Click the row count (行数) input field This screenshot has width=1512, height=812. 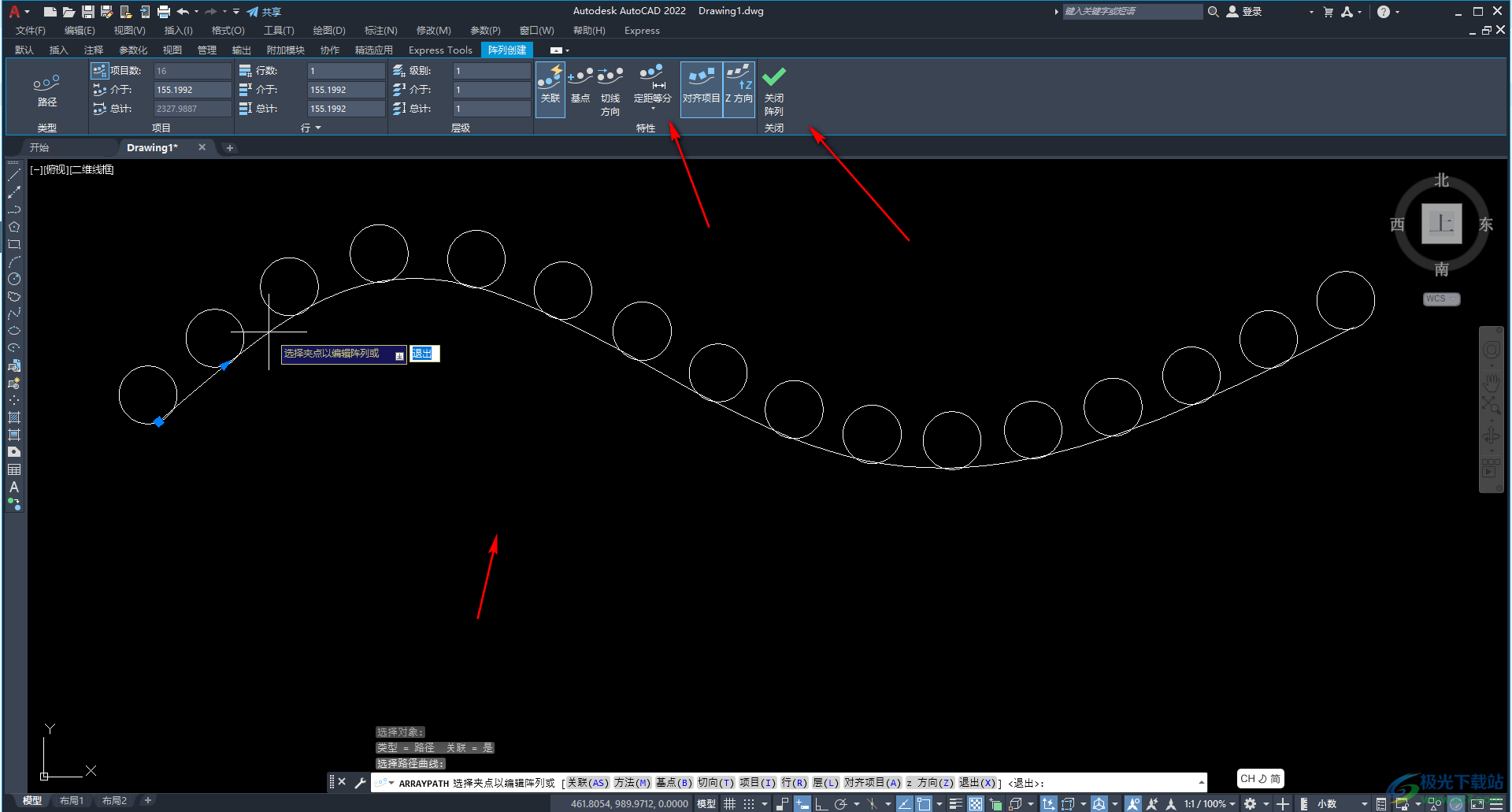pyautogui.click(x=346, y=71)
